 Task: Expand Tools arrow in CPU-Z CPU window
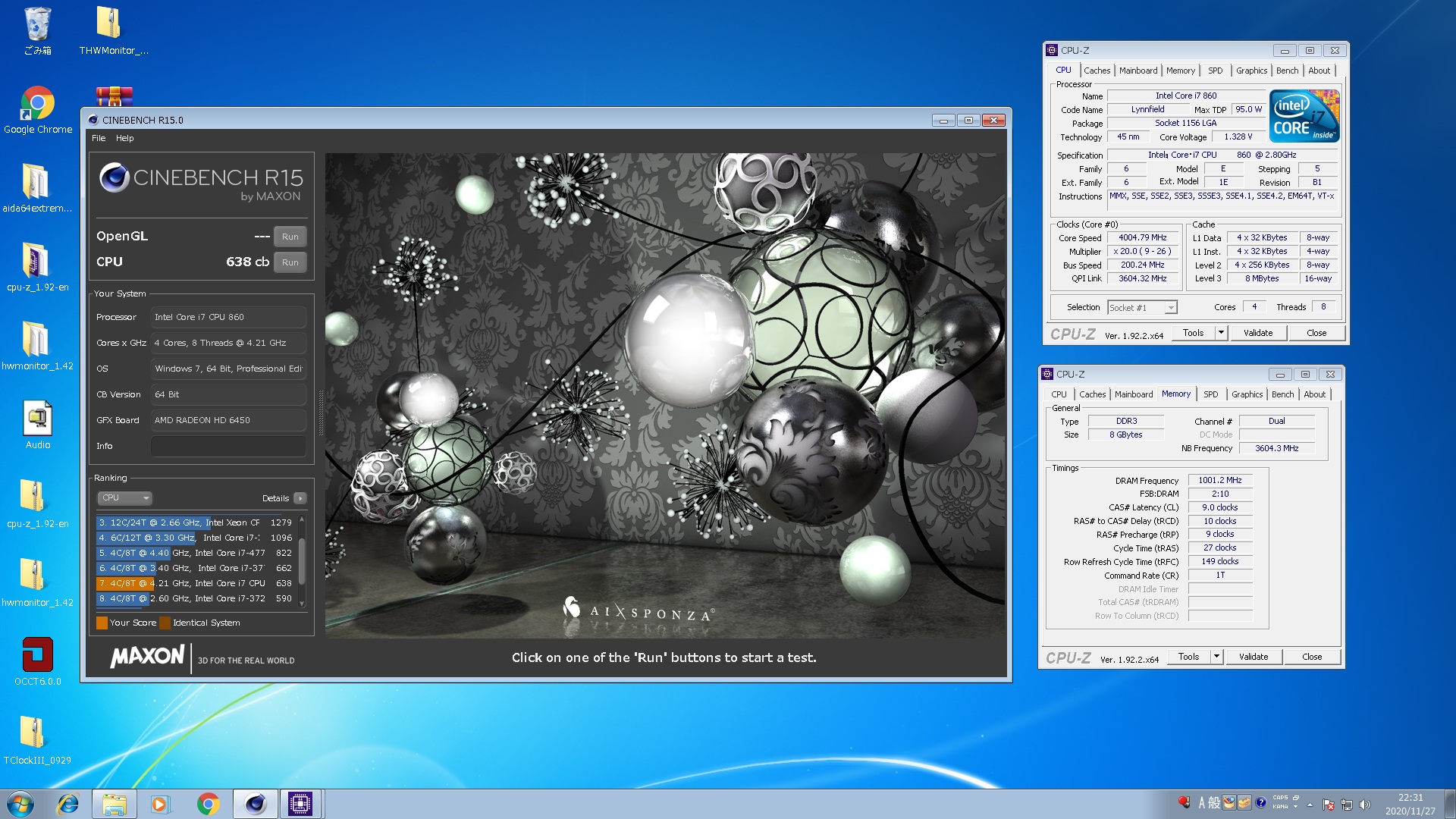tap(1221, 333)
